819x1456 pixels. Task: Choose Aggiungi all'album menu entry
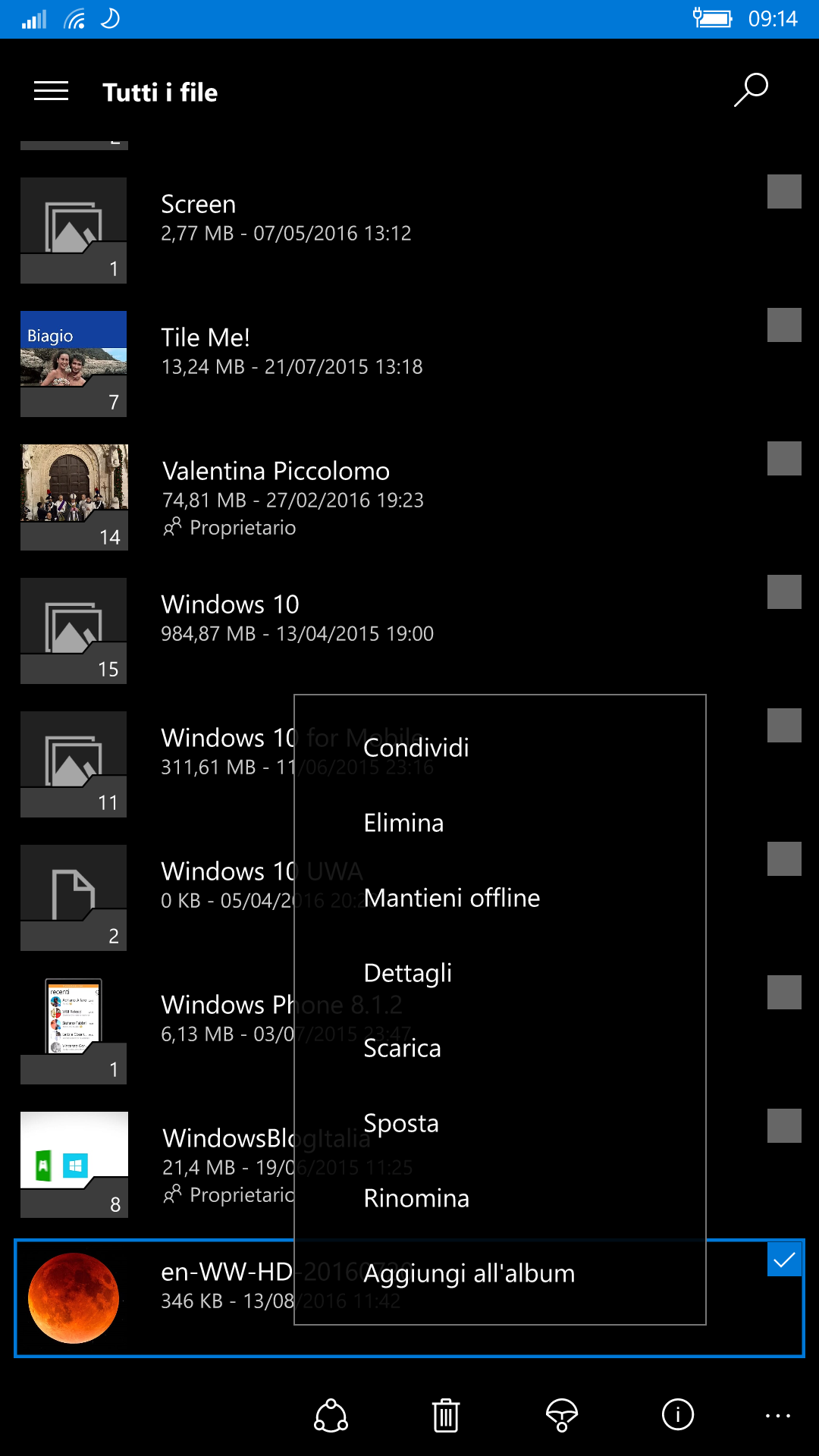pyautogui.click(x=500, y=1273)
